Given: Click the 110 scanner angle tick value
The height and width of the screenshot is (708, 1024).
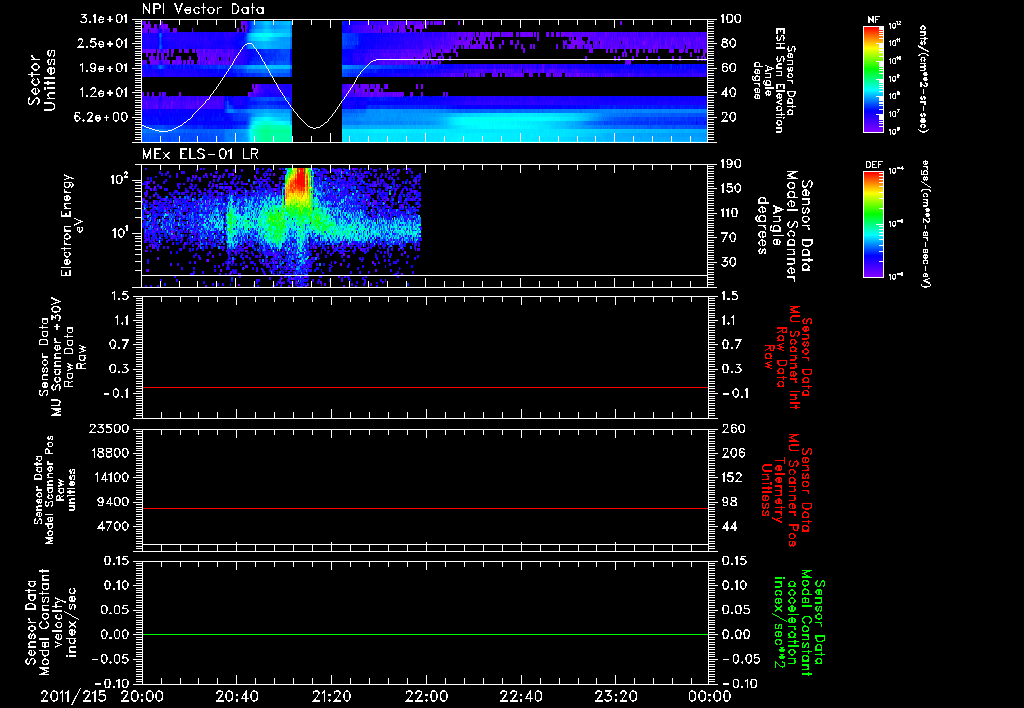Looking at the screenshot, I should click(731, 213).
